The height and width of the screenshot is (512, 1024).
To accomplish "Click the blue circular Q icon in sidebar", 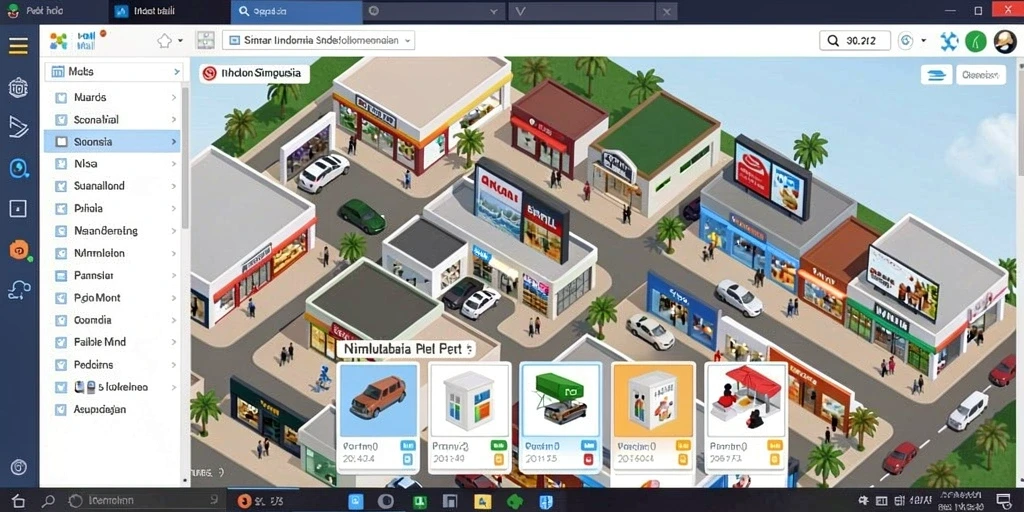I will click(18, 168).
